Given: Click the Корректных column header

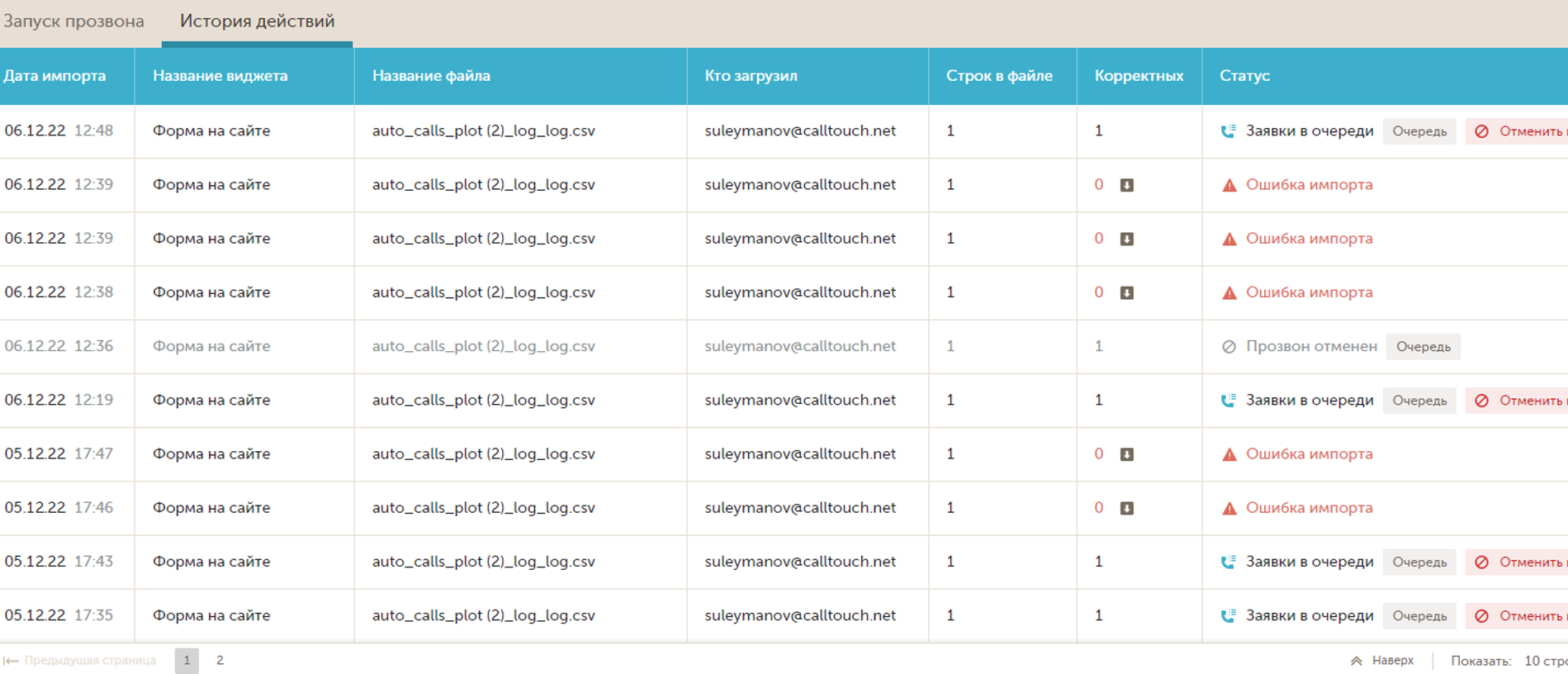Looking at the screenshot, I should click(1139, 76).
